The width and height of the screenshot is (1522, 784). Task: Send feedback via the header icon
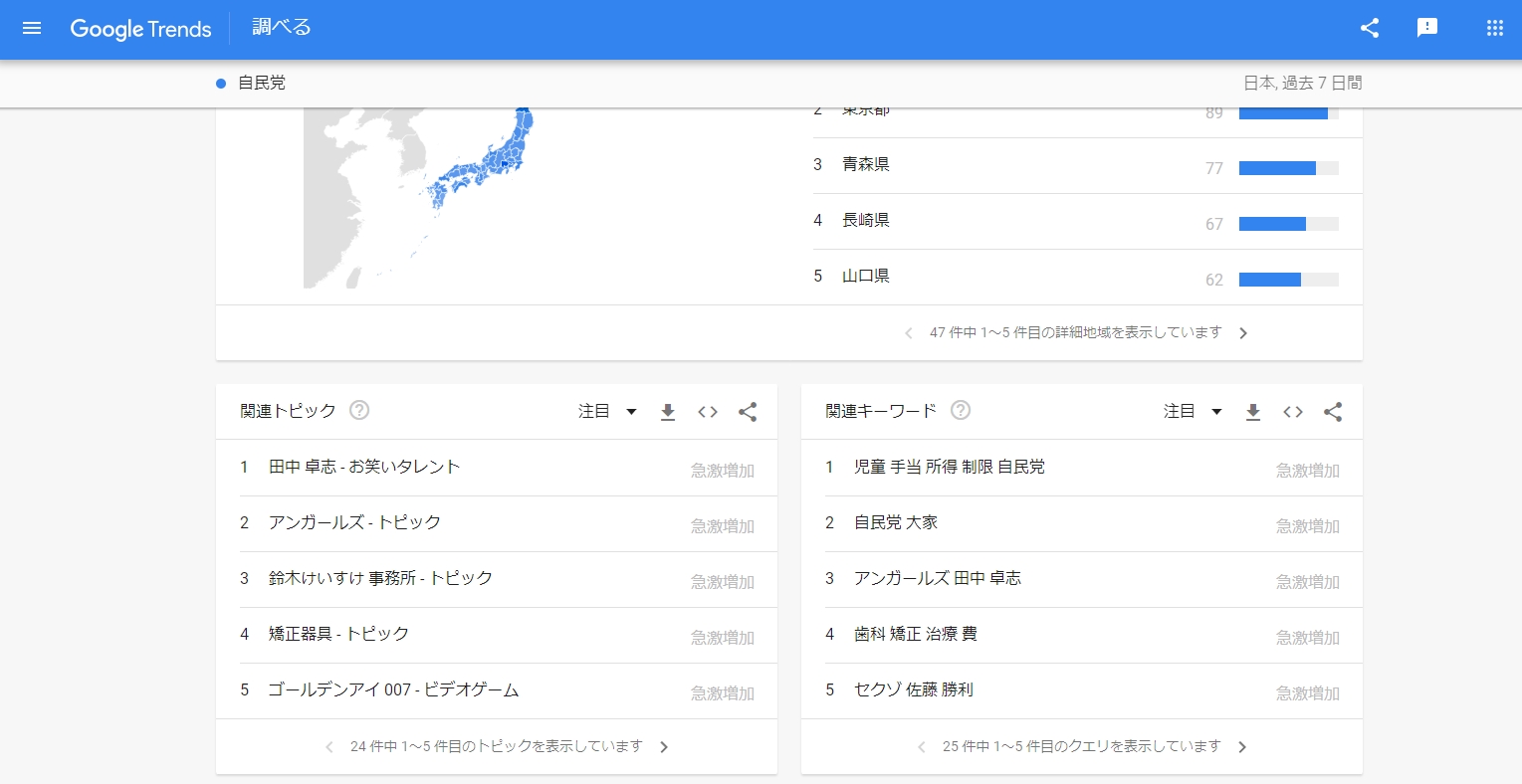tap(1427, 28)
